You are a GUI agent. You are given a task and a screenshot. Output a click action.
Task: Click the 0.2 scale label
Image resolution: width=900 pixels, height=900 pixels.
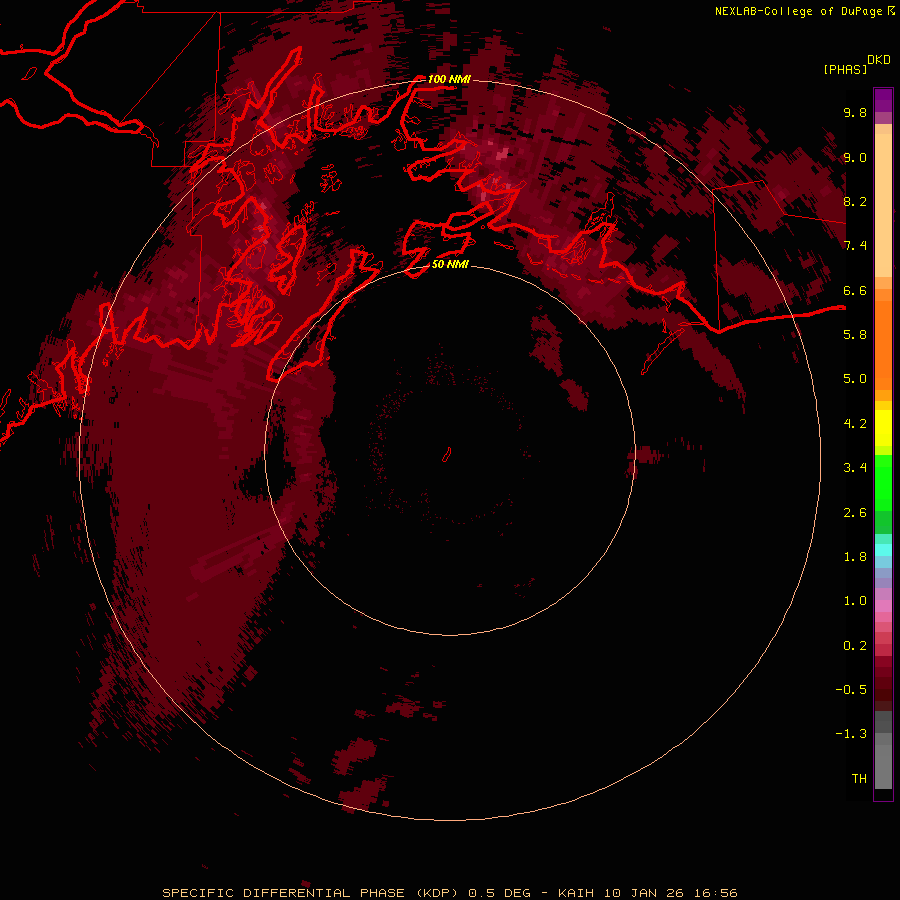[855, 646]
